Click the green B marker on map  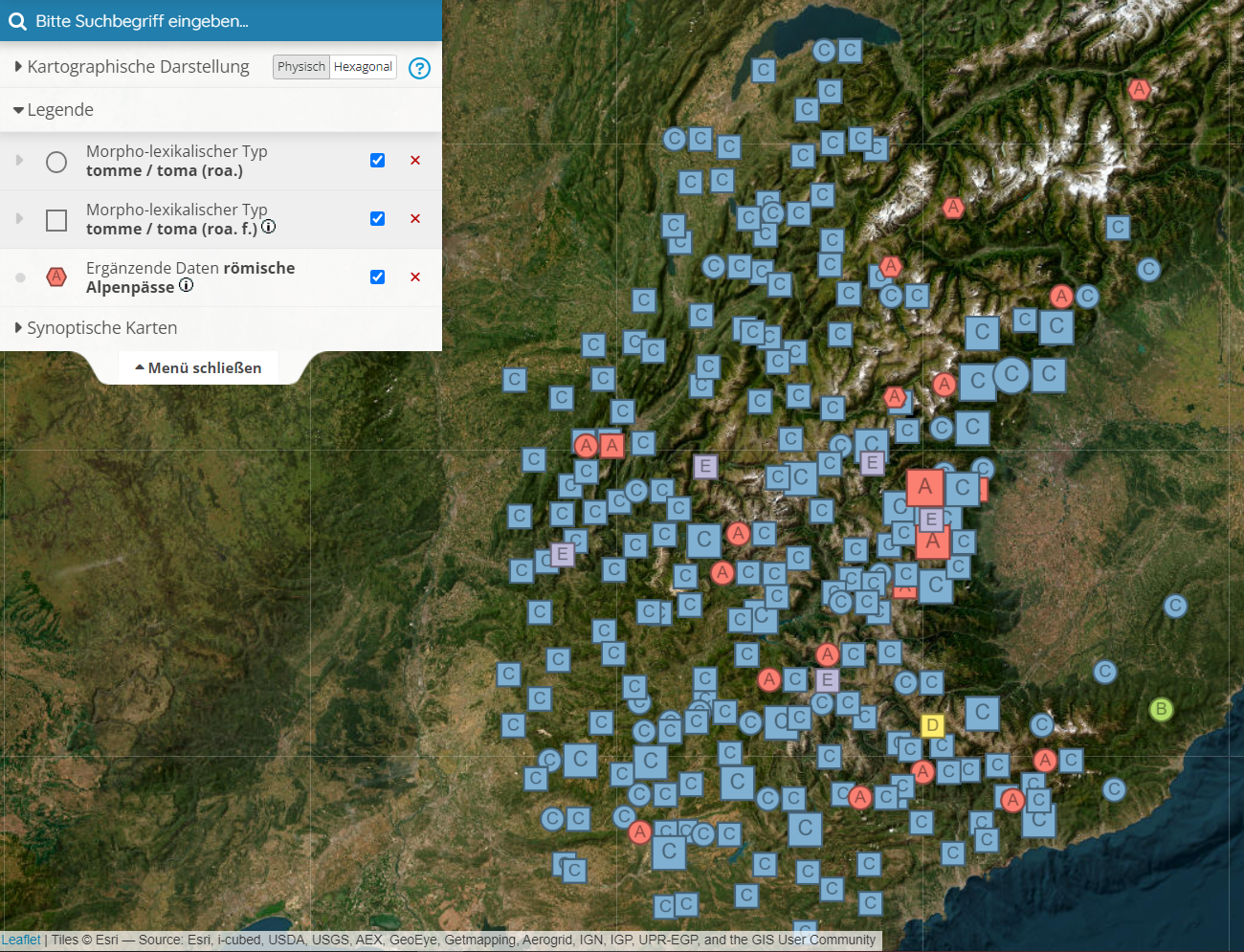click(1161, 710)
